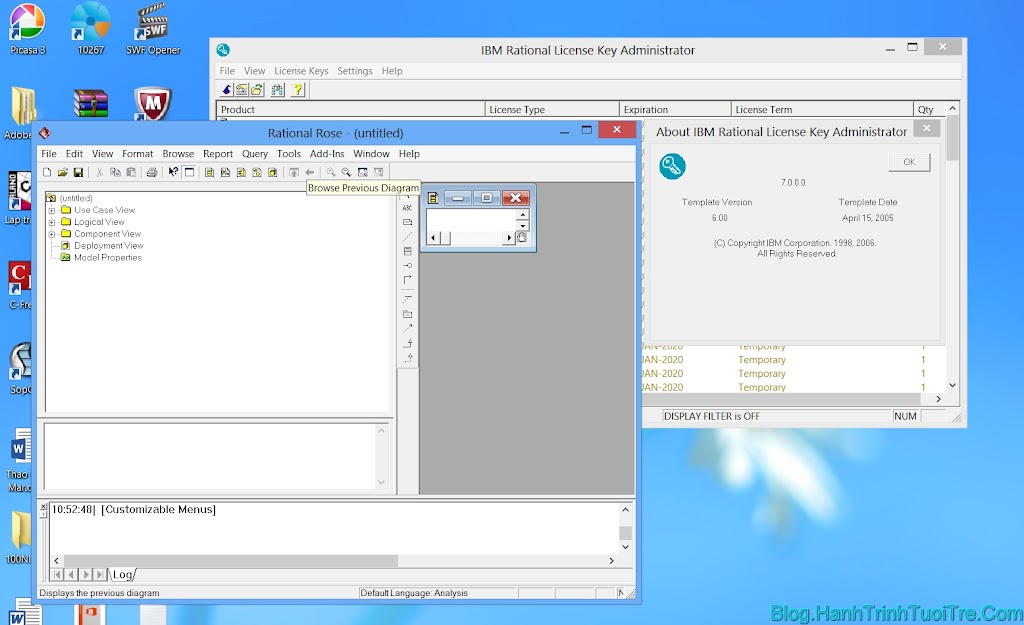Click the diagram window scroll-right arrow

coord(509,238)
